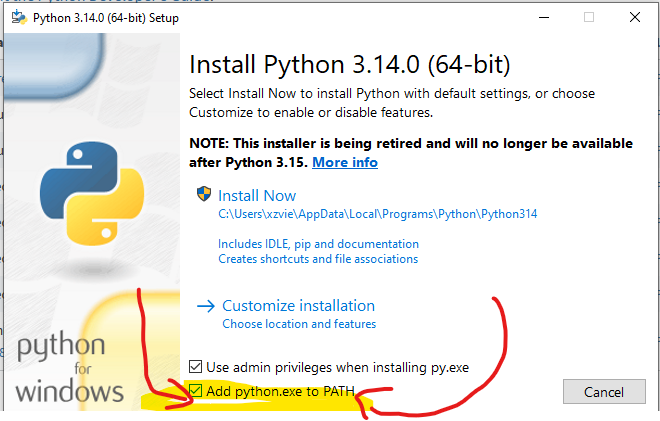The width and height of the screenshot is (660, 421).
Task: Close the Python Setup window
Action: pos(635,17)
